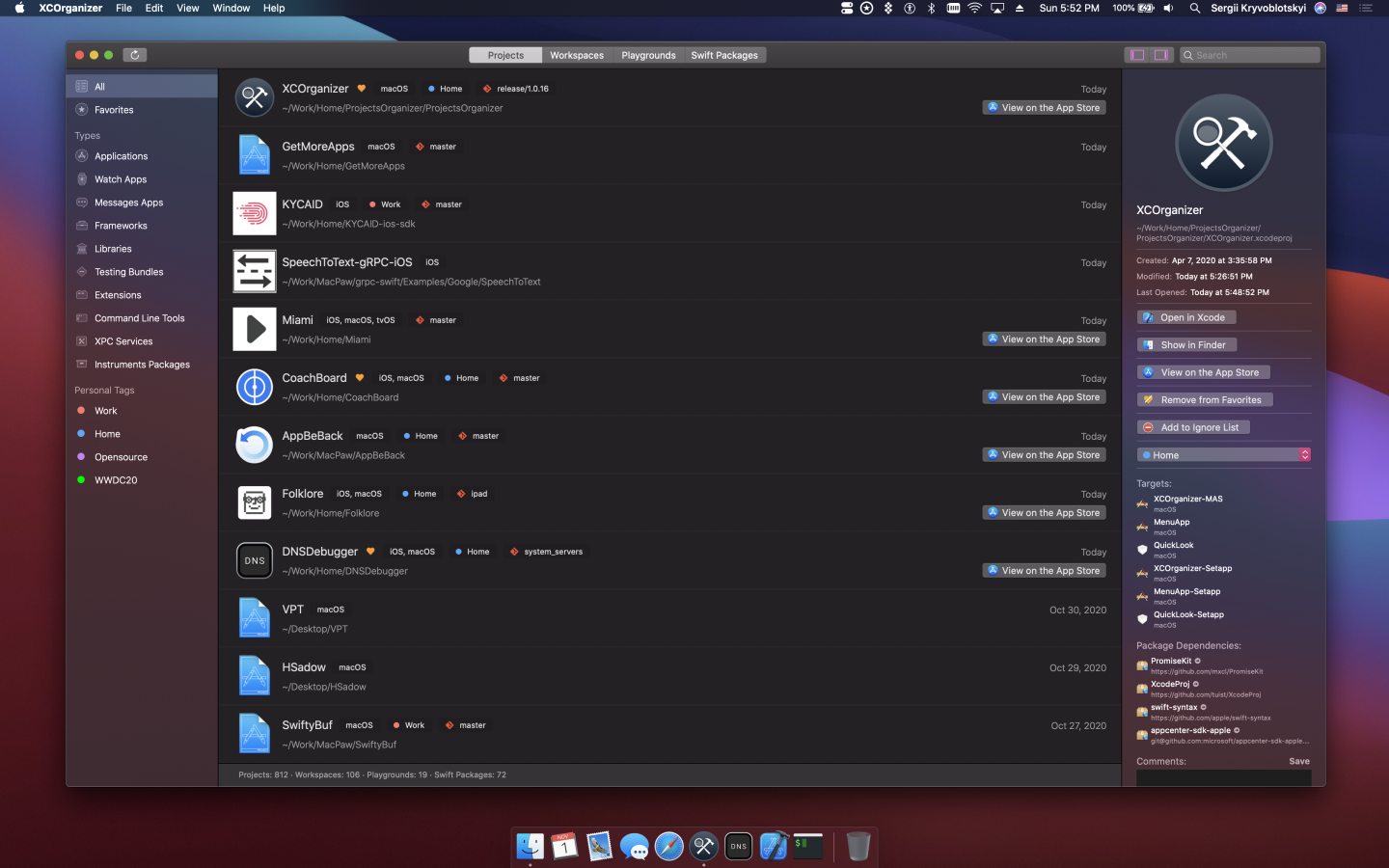The width and height of the screenshot is (1389, 868).
Task: Switch to the Projects tab
Action: click(505, 55)
